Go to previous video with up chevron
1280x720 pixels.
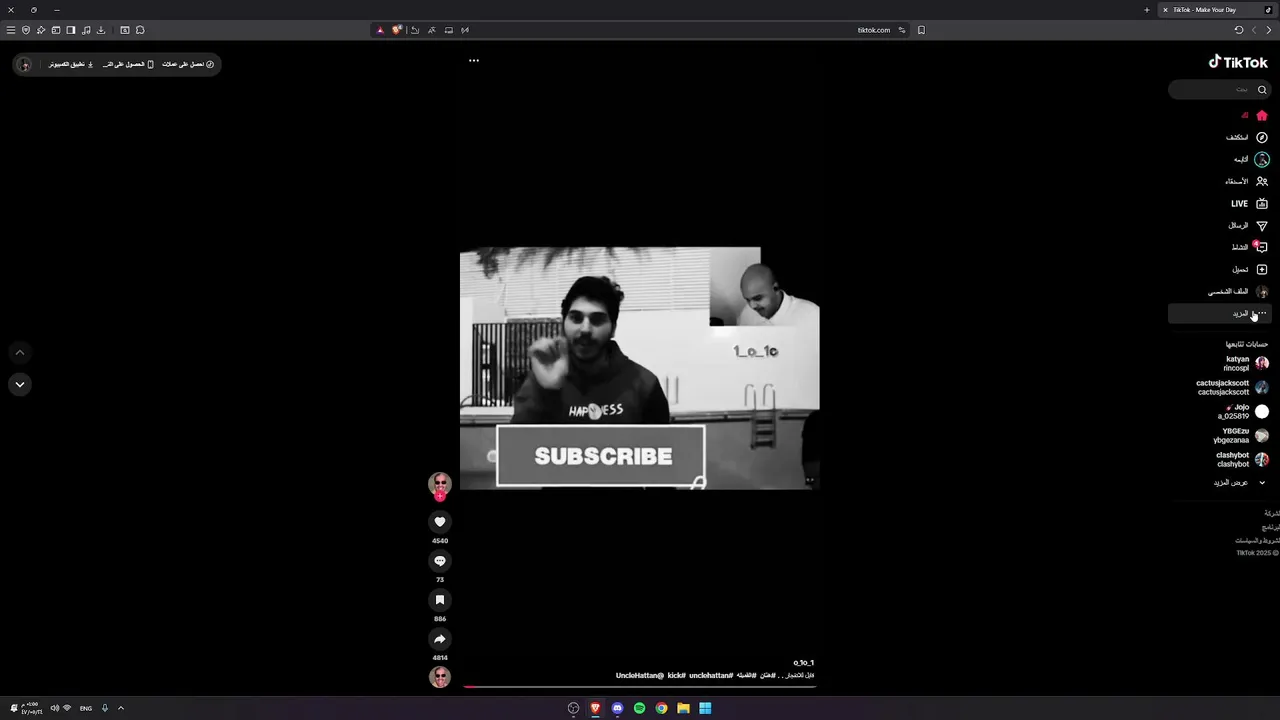coord(19,353)
